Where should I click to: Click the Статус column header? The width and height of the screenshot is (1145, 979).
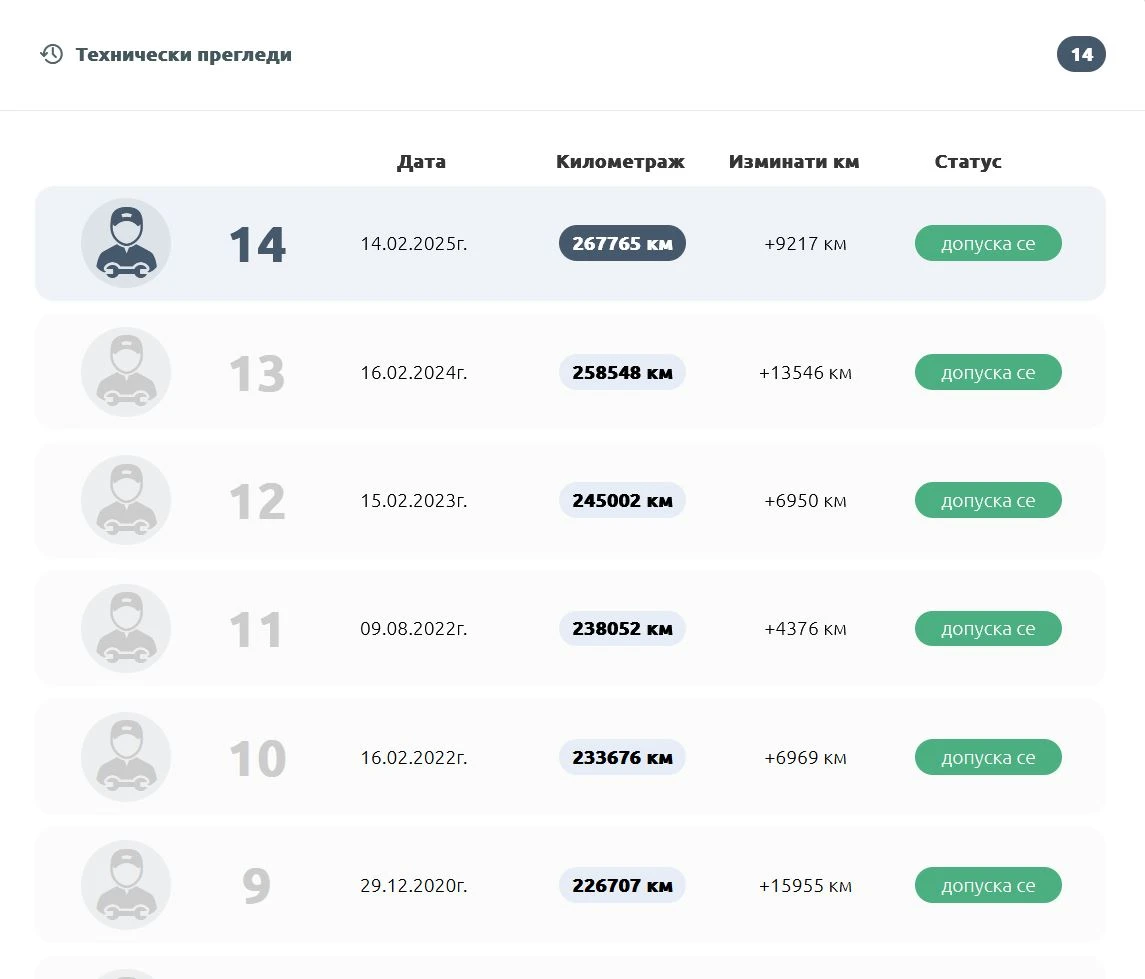[x=968, y=162]
